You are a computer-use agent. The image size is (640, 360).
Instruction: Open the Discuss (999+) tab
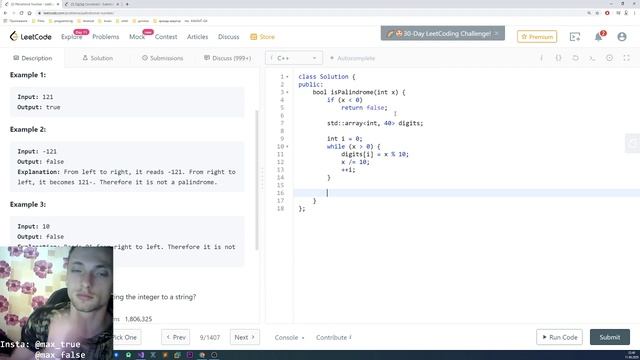click(x=227, y=58)
